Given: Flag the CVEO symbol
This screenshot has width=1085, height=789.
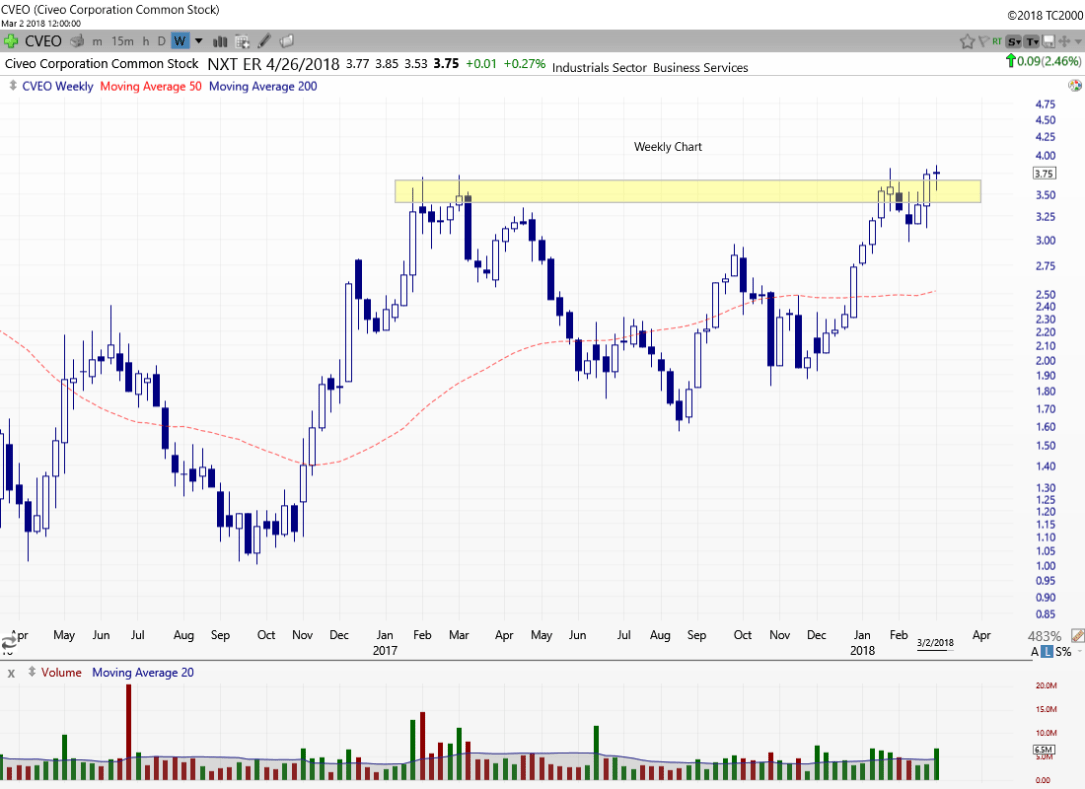Looking at the screenshot, I should (984, 41).
